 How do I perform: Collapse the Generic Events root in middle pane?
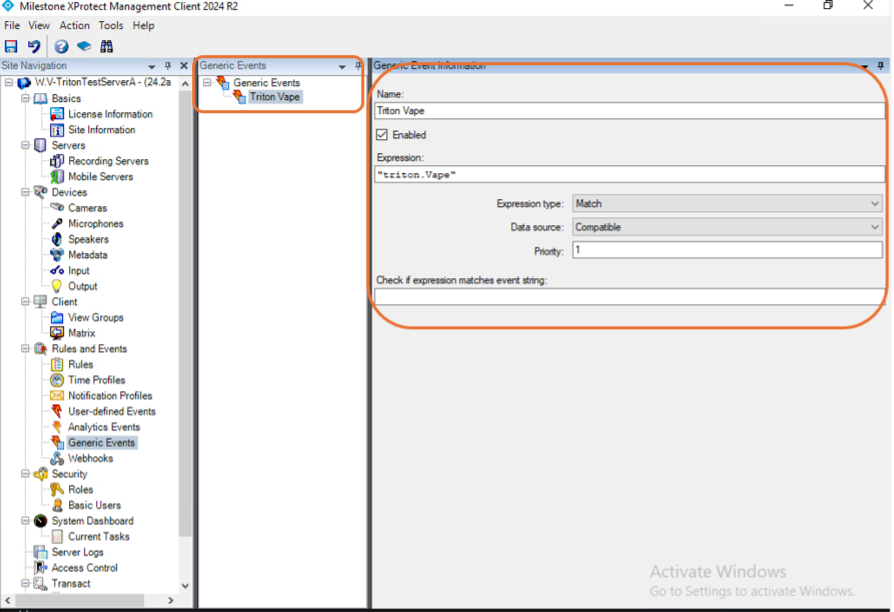click(207, 83)
